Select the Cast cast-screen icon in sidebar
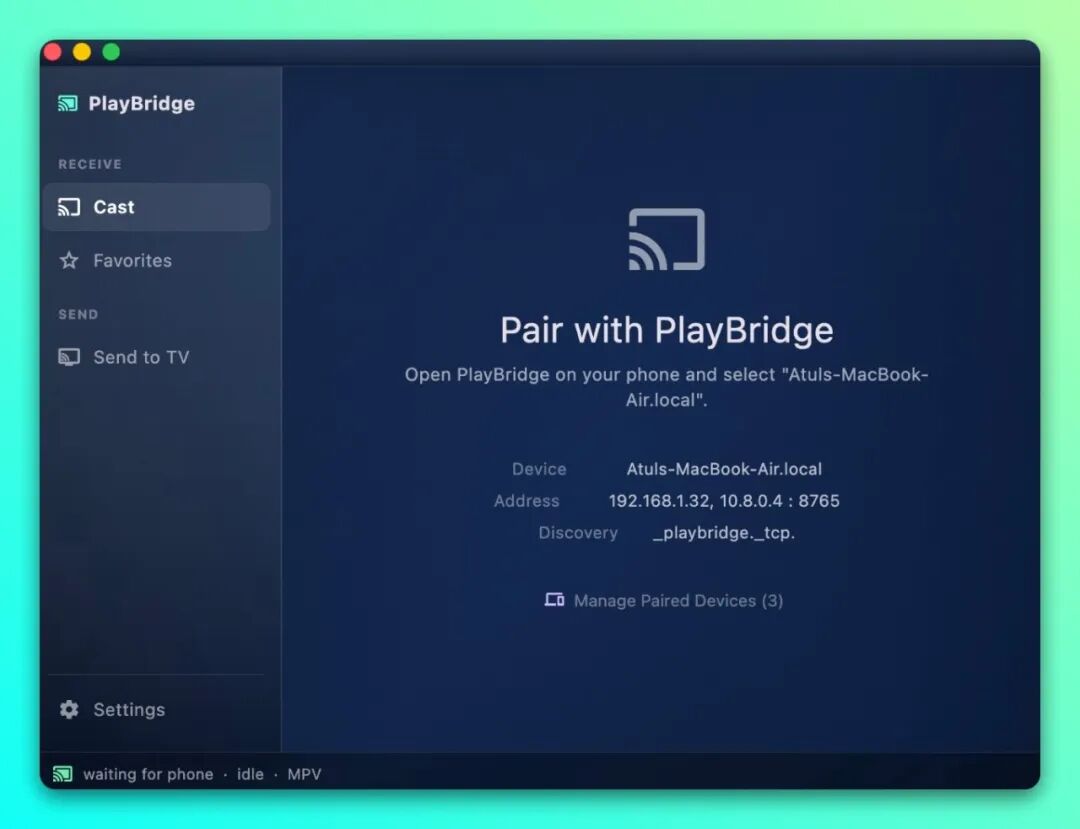The height and width of the screenshot is (829, 1080). 69,207
